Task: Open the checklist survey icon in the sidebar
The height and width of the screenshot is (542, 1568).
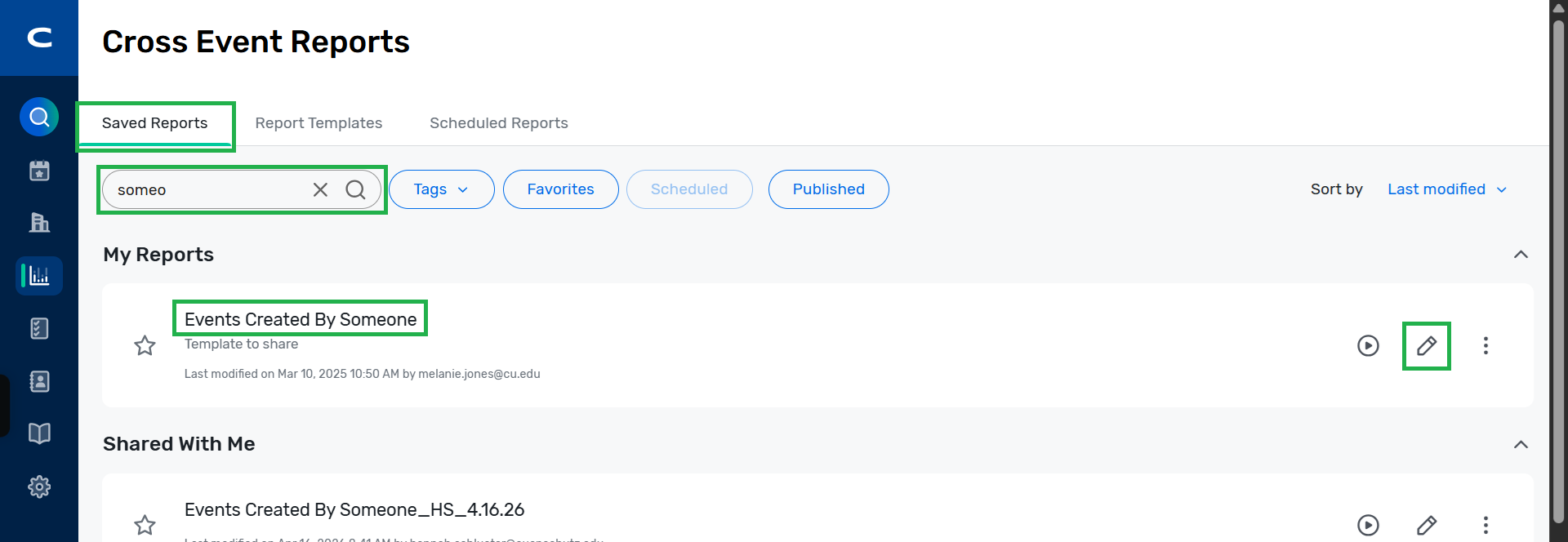Action: tap(39, 328)
